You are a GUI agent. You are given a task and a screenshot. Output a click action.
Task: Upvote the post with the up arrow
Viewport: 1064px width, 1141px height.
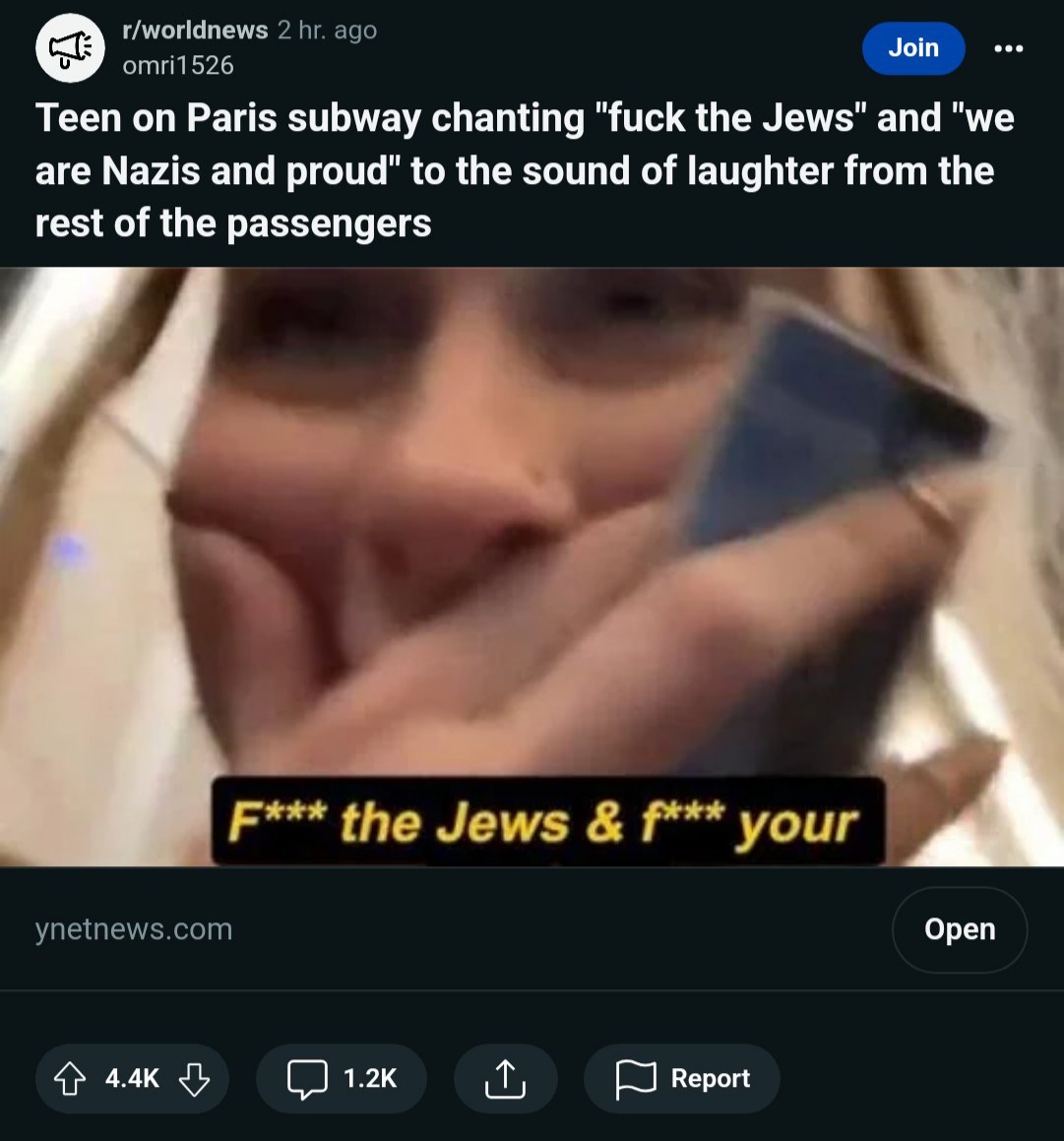(x=70, y=1078)
